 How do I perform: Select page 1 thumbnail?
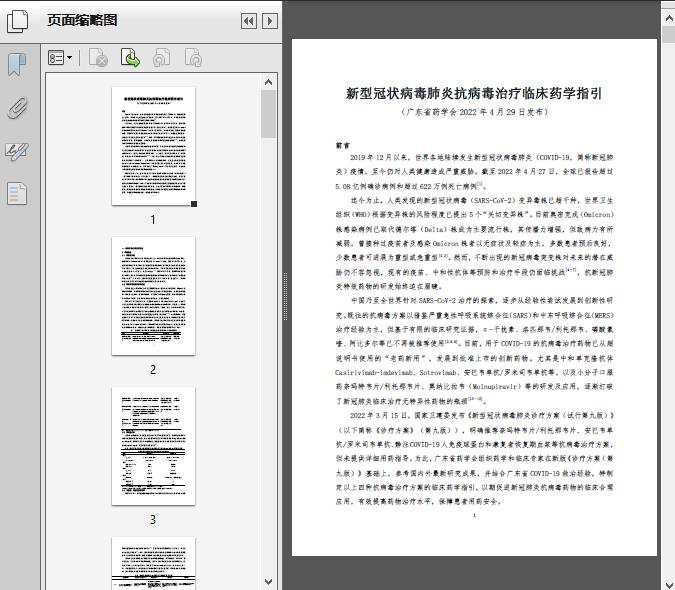(x=153, y=146)
